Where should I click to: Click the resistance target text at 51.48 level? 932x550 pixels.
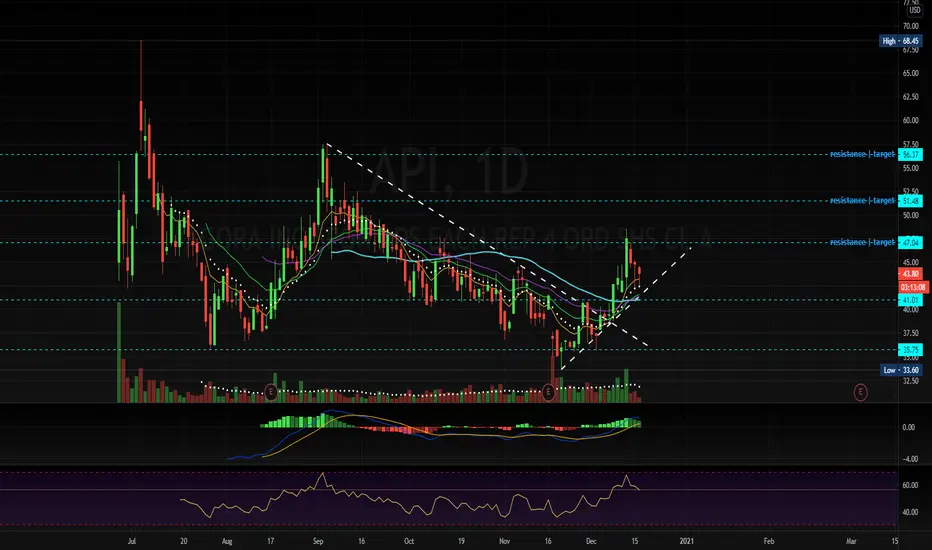(862, 200)
